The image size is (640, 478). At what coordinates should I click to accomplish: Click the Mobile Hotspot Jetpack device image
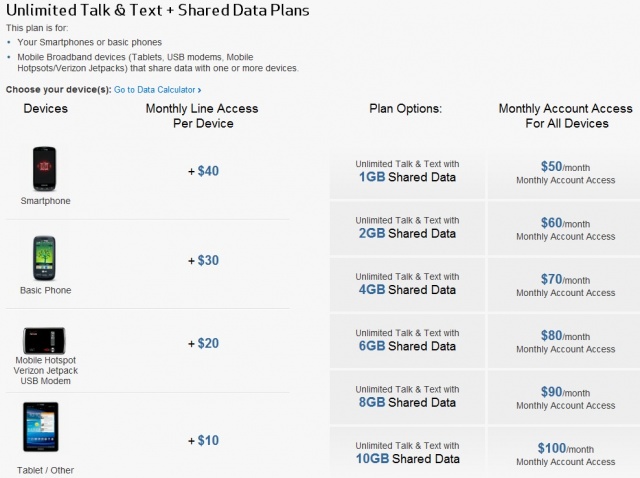pyautogui.click(x=46, y=340)
